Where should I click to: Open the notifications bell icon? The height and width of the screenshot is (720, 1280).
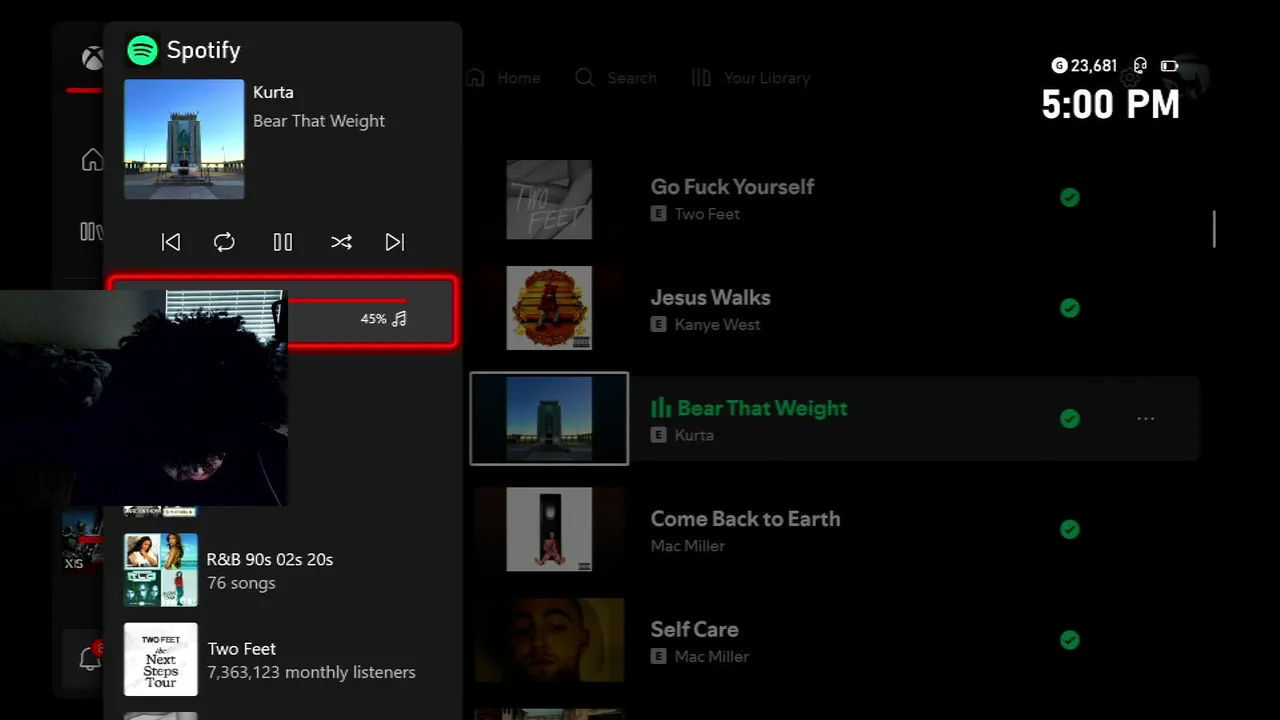click(x=90, y=659)
